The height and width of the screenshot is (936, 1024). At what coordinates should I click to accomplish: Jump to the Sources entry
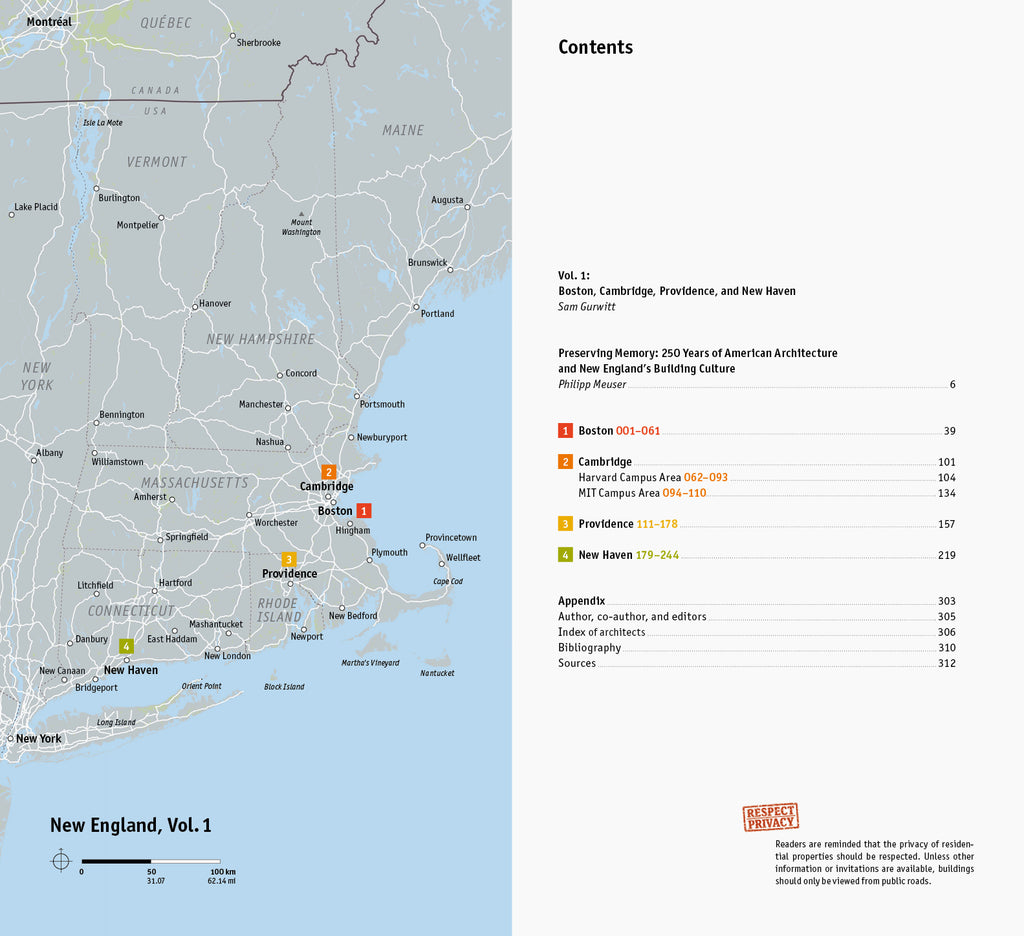point(577,663)
